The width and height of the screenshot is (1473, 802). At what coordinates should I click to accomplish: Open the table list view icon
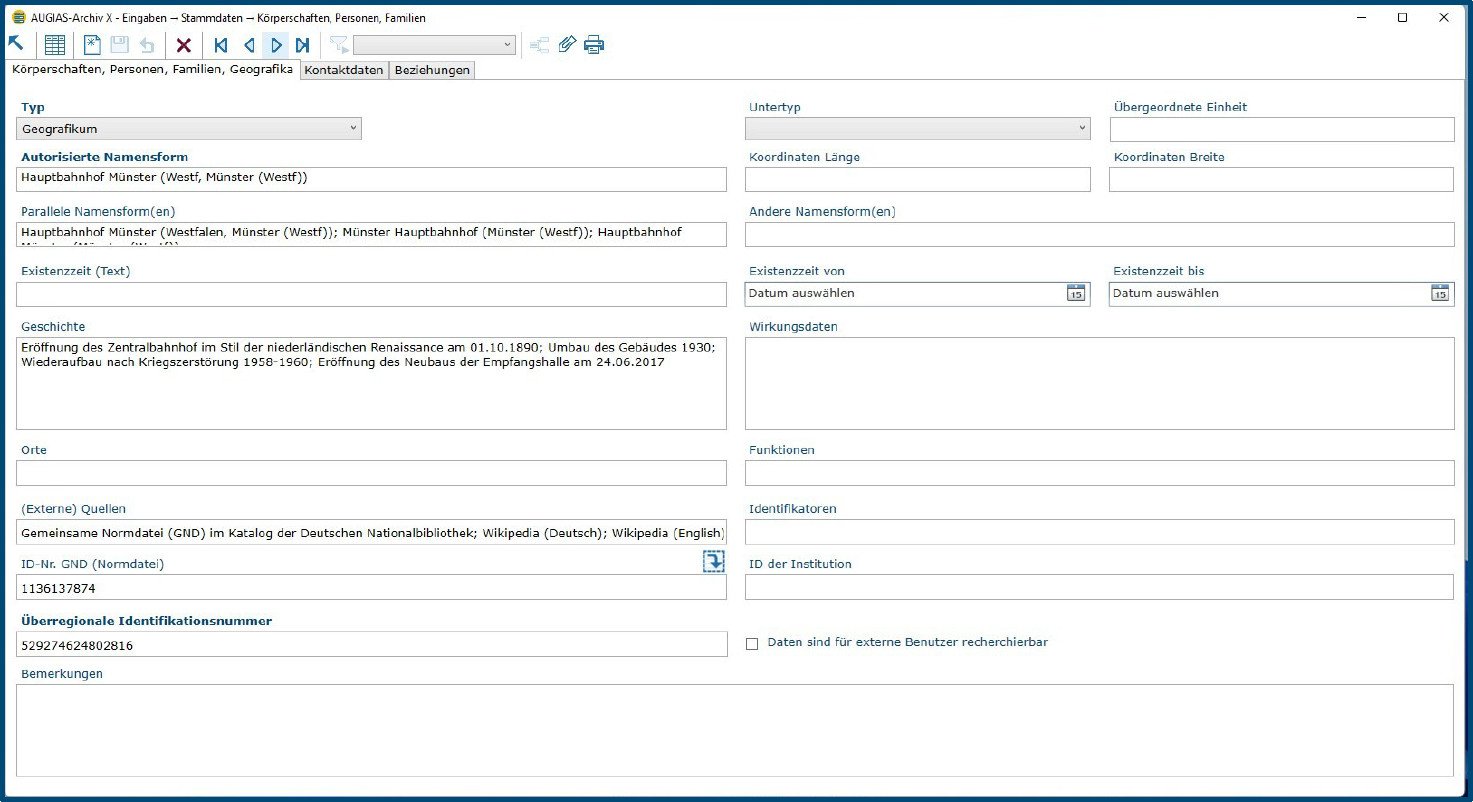[55, 45]
